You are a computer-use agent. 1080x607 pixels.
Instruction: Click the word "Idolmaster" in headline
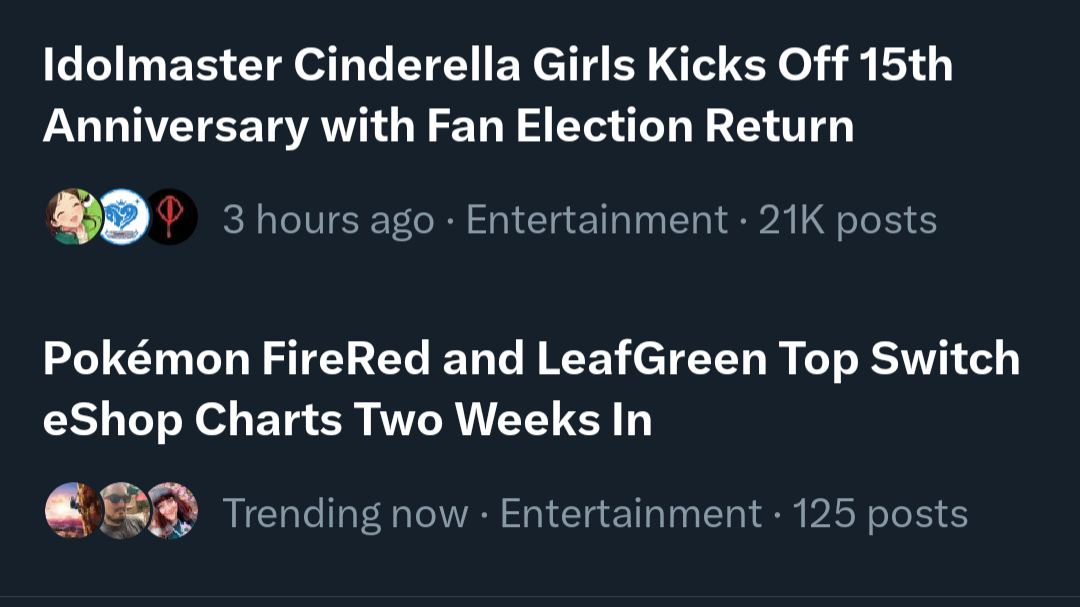163,65
